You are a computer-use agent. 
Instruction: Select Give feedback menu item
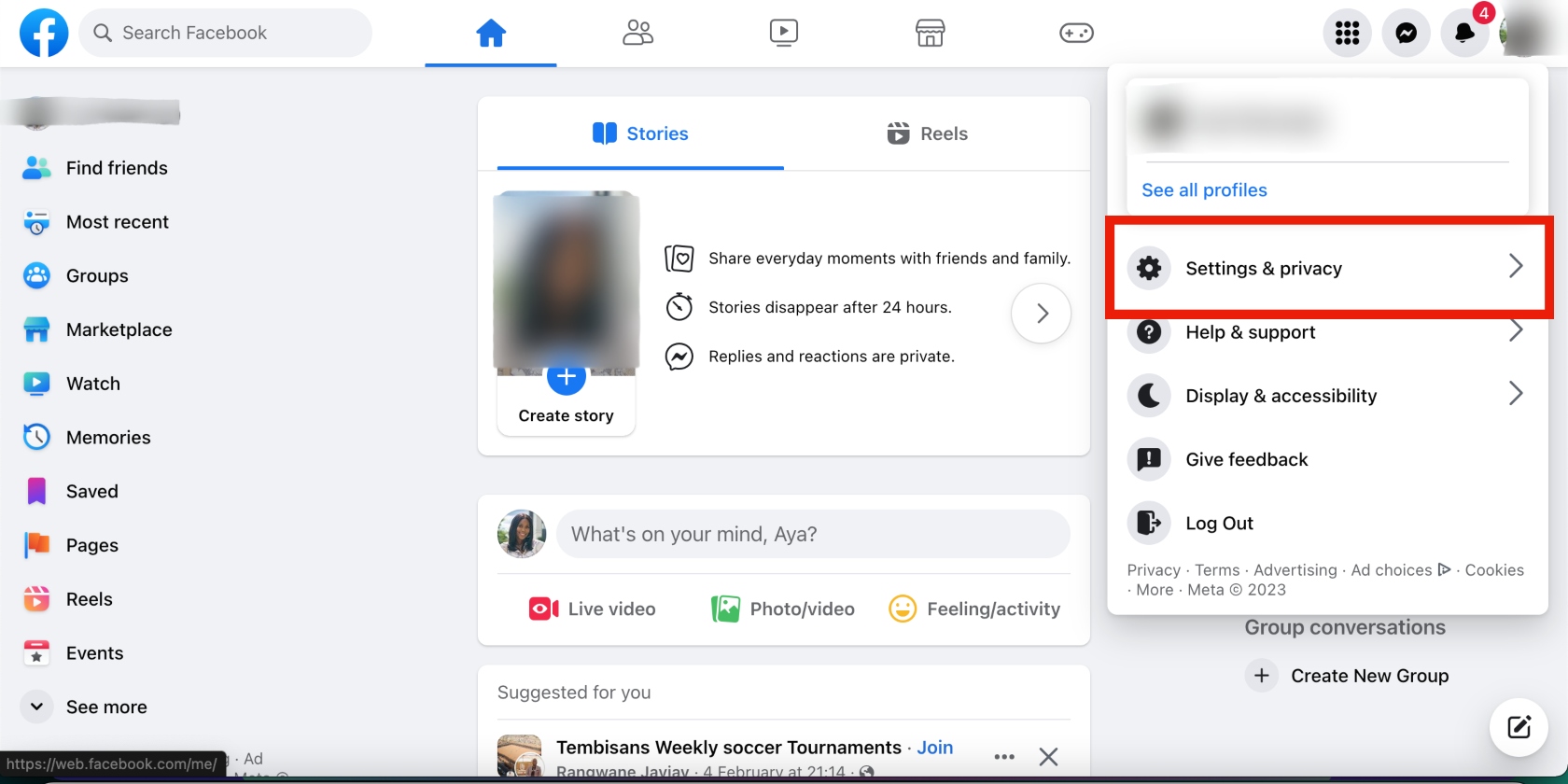pyautogui.click(x=1327, y=459)
